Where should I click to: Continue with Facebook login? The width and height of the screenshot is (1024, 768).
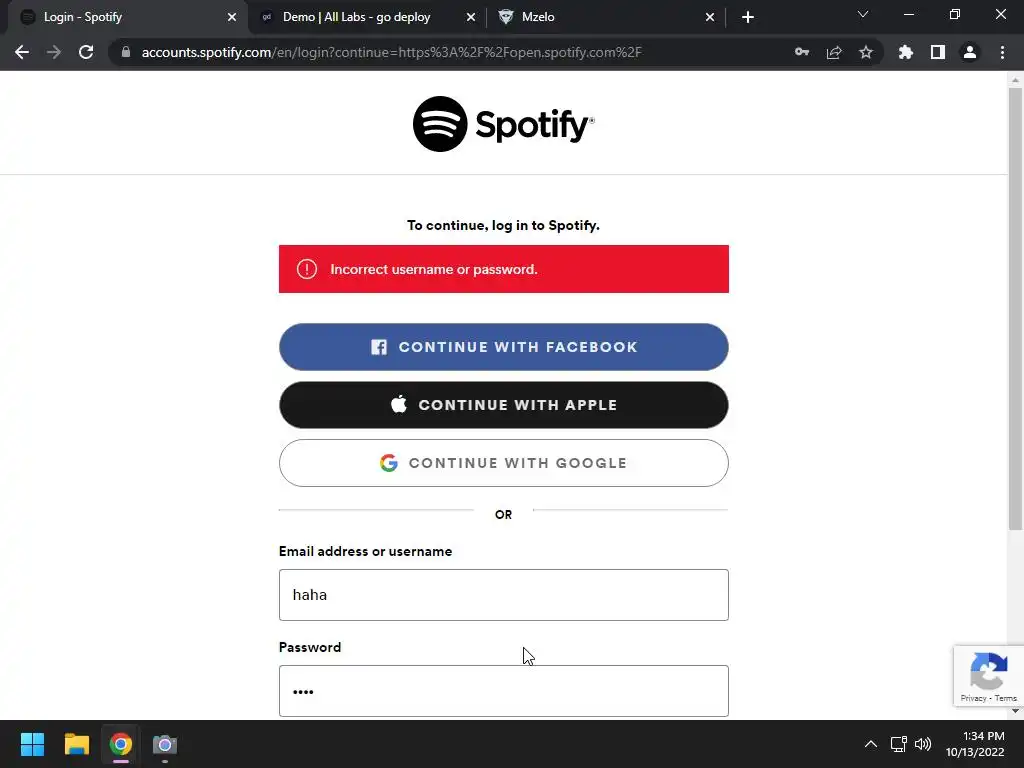point(504,347)
